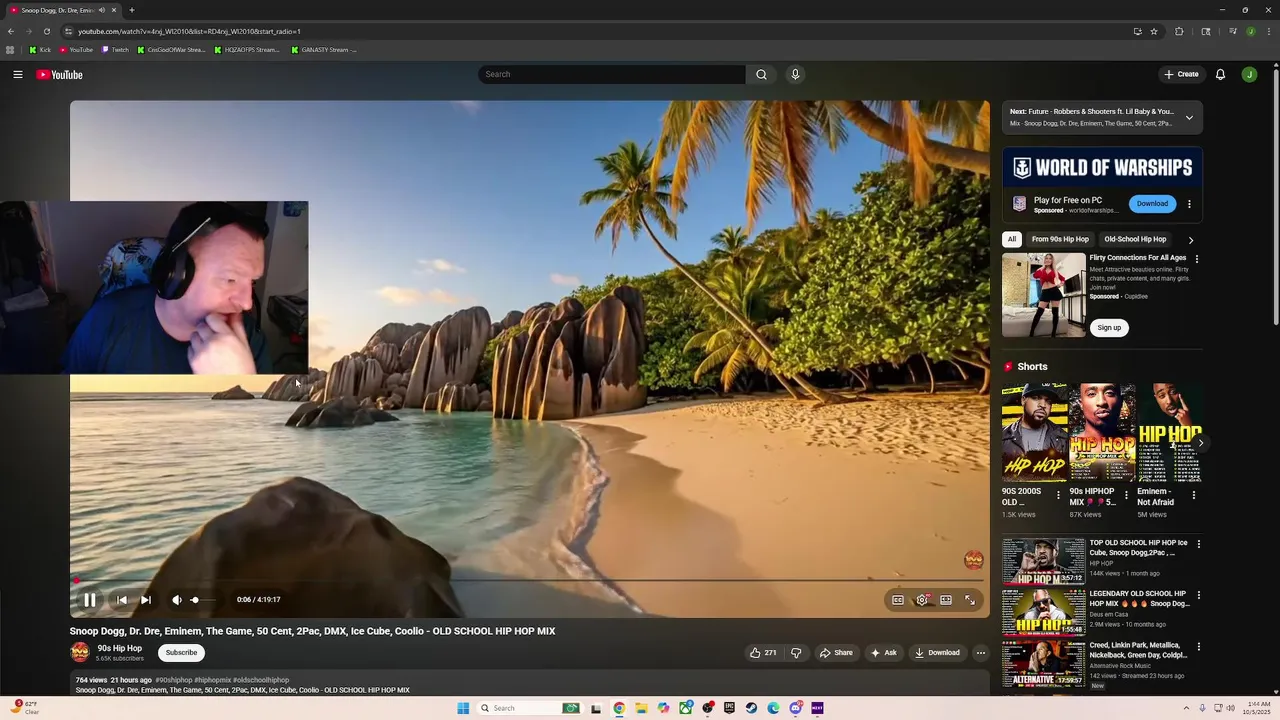Mute the video with the speaker icon
This screenshot has height=720, width=1280.
pos(177,600)
